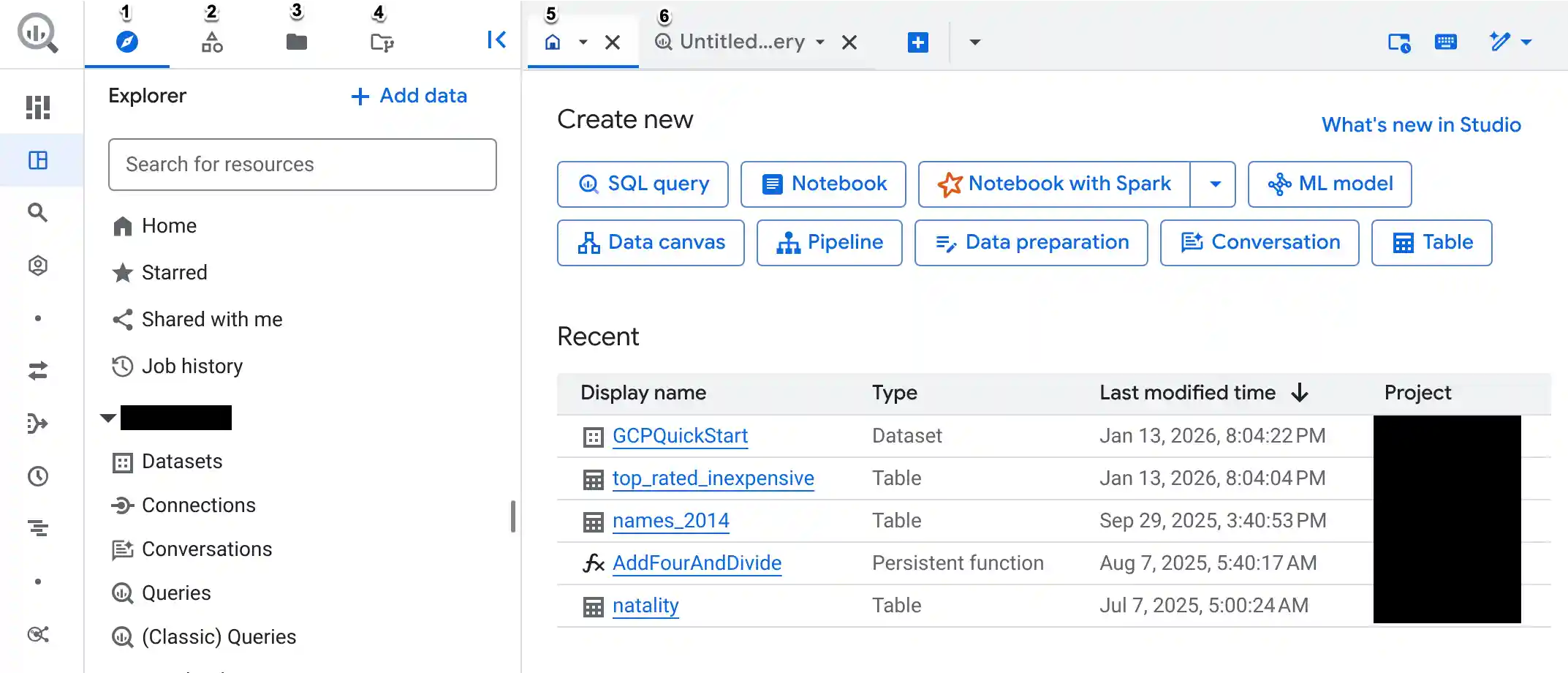Image resolution: width=1568 pixels, height=673 pixels.
Task: Select the Explorer compass icon
Action: [x=126, y=42]
